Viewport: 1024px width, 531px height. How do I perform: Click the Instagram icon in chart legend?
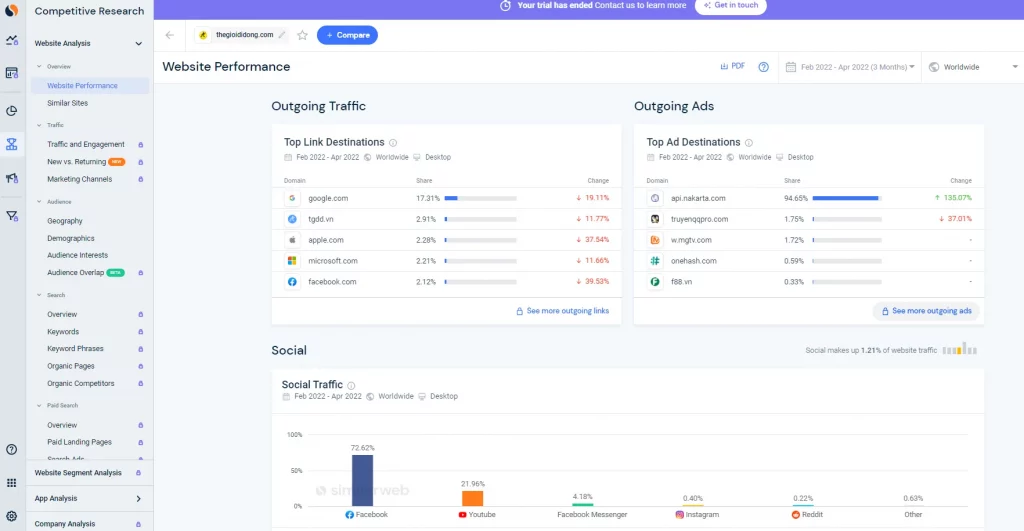point(679,515)
